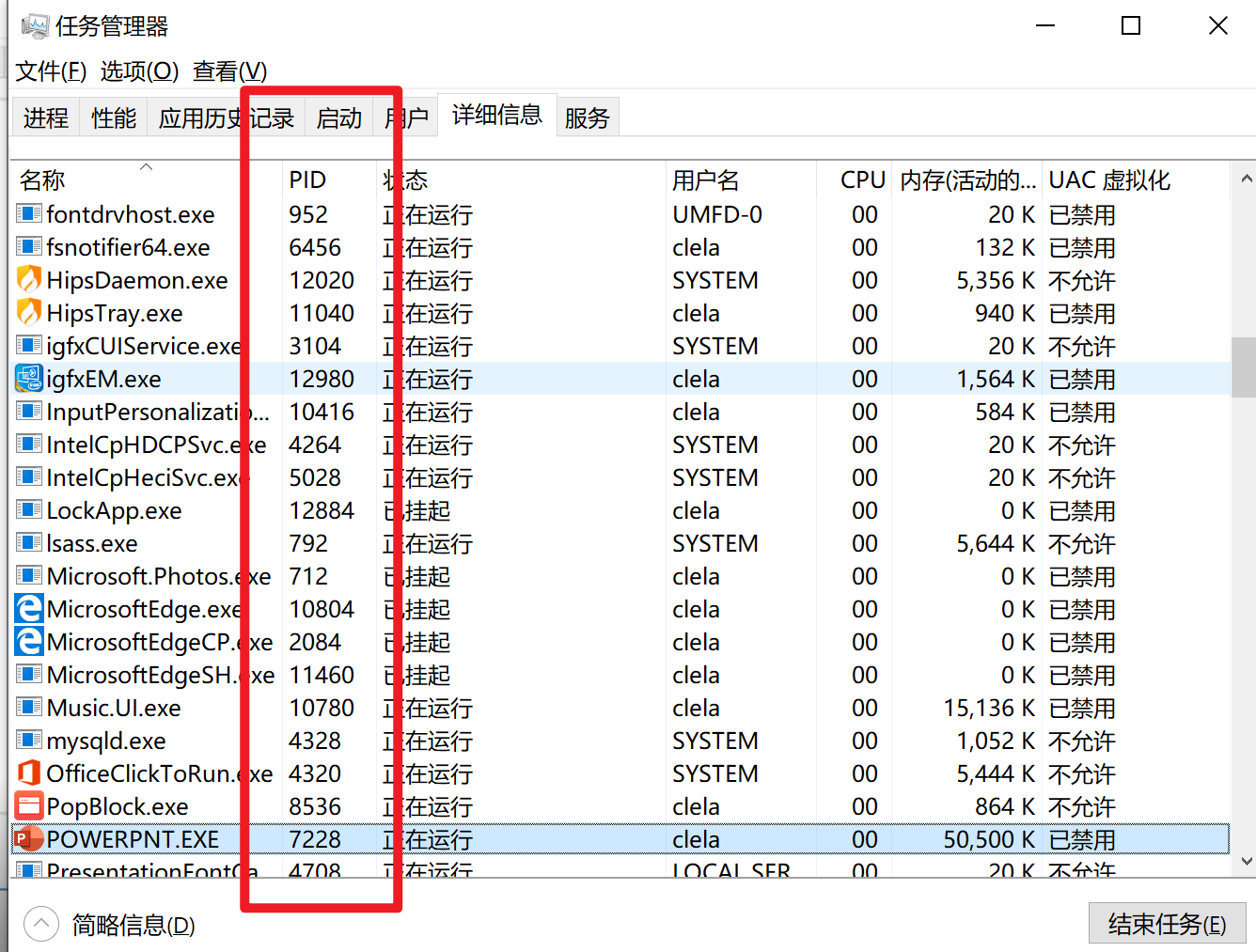Click memory value 50,500 K
The image size is (1256, 952).
point(989,839)
